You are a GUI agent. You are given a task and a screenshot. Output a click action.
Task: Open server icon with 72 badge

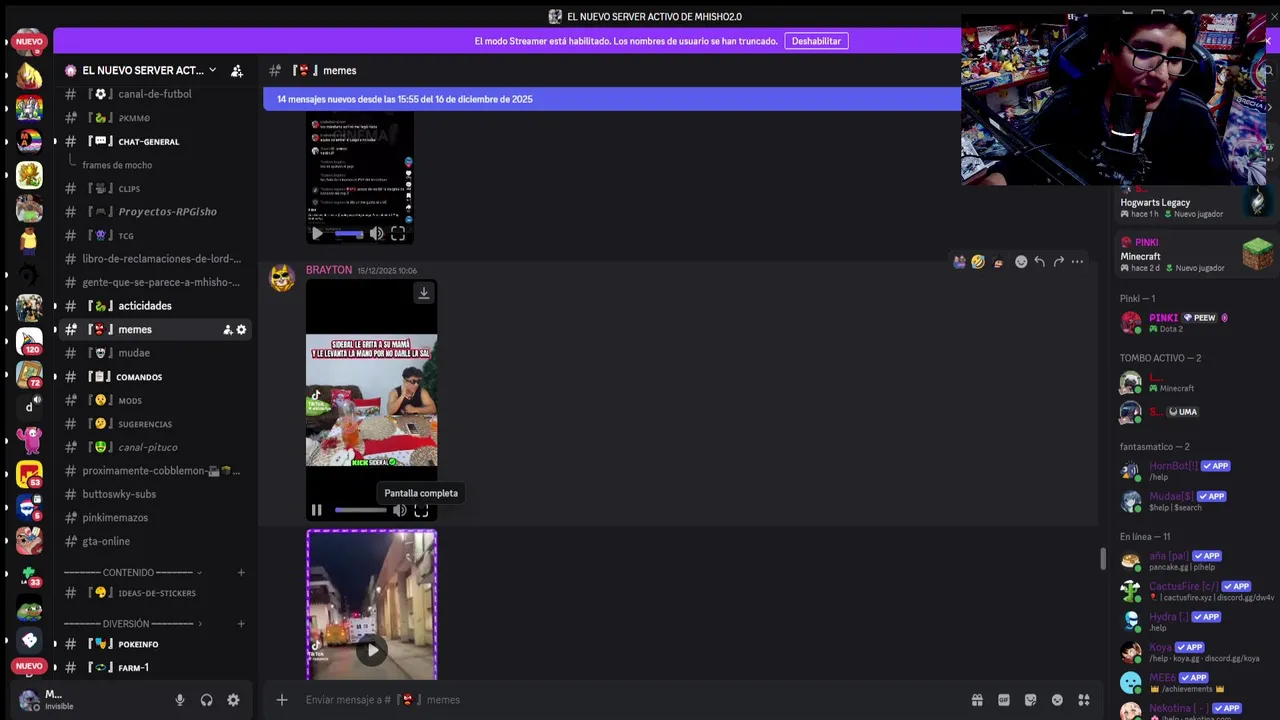(x=29, y=375)
